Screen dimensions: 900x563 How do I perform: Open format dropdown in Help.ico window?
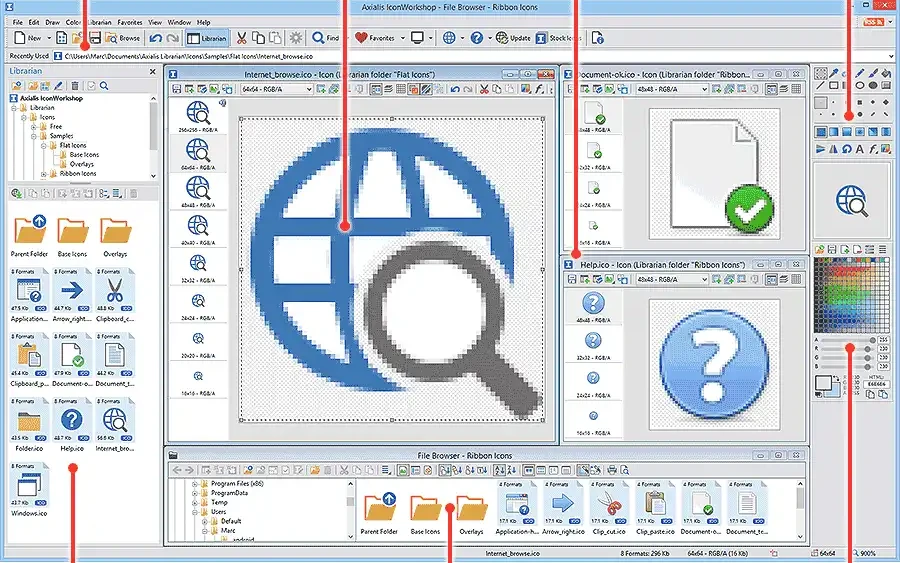[672, 279]
